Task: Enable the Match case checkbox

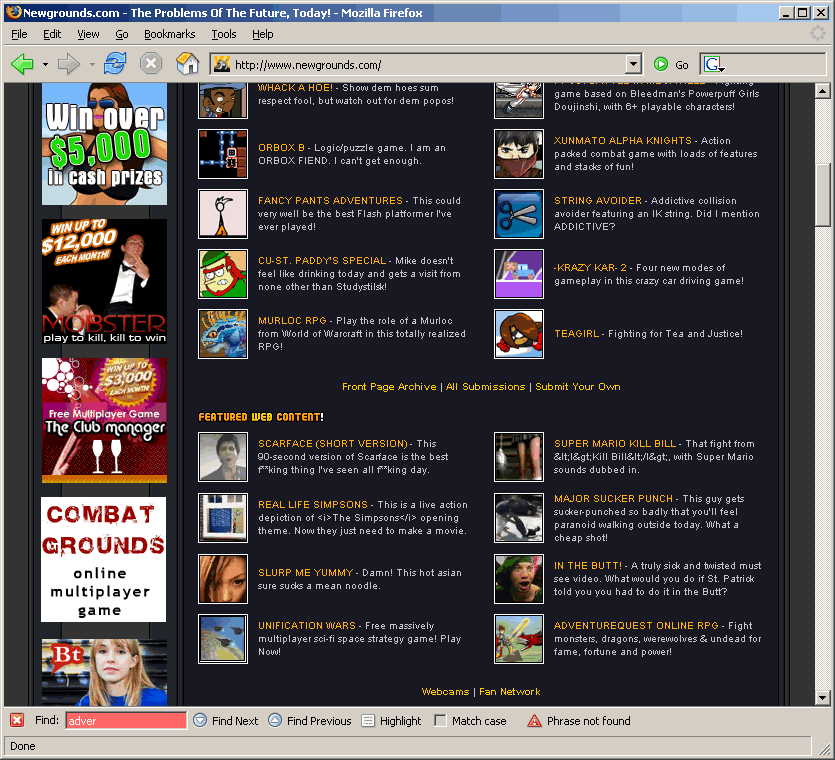Action: click(440, 720)
